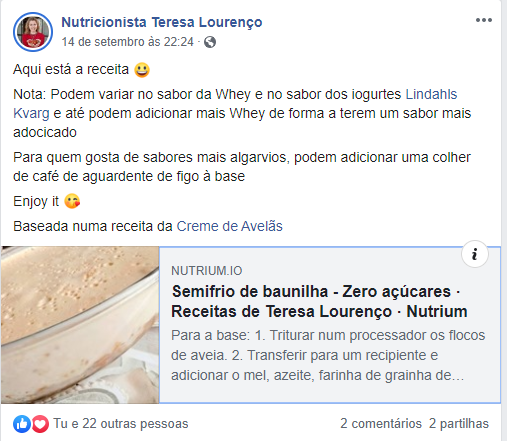
Task: Click the semifrio dessert preview image
Action: 80,325
